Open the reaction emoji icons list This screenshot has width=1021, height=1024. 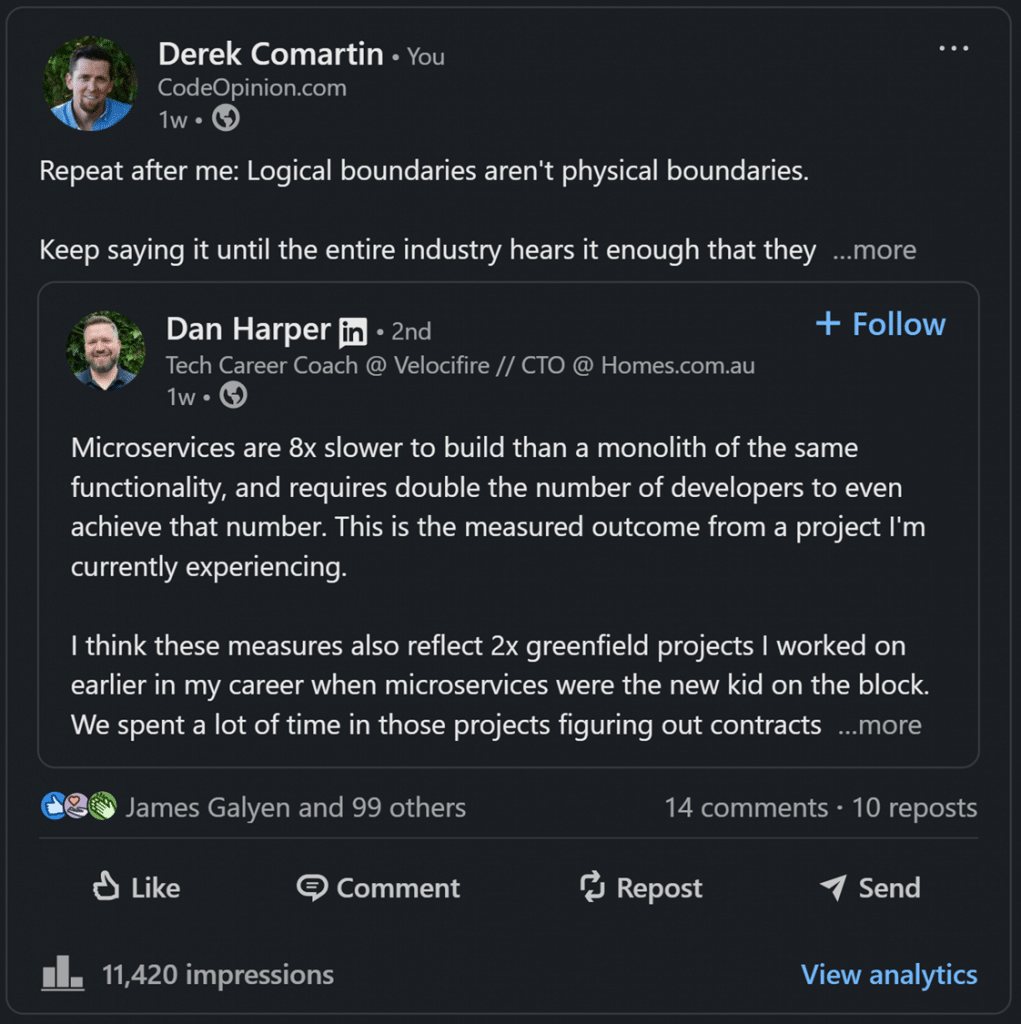(79, 807)
